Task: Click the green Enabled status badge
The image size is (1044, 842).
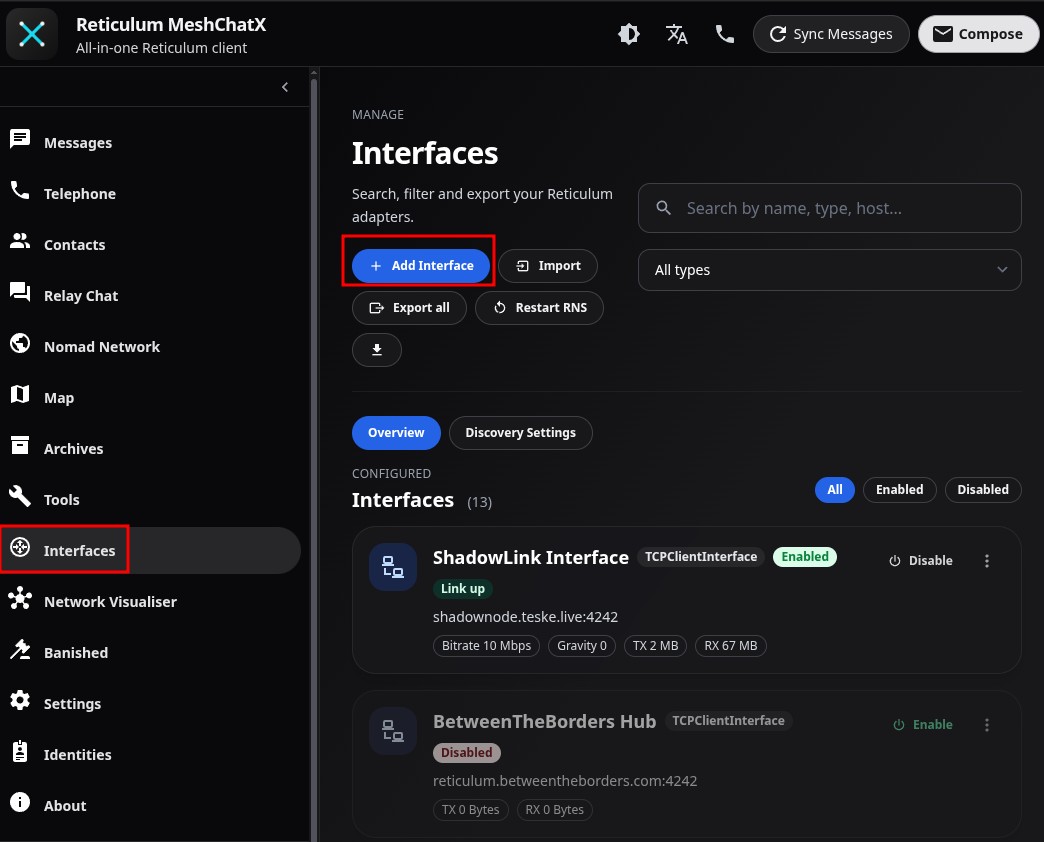Action: [x=805, y=556]
